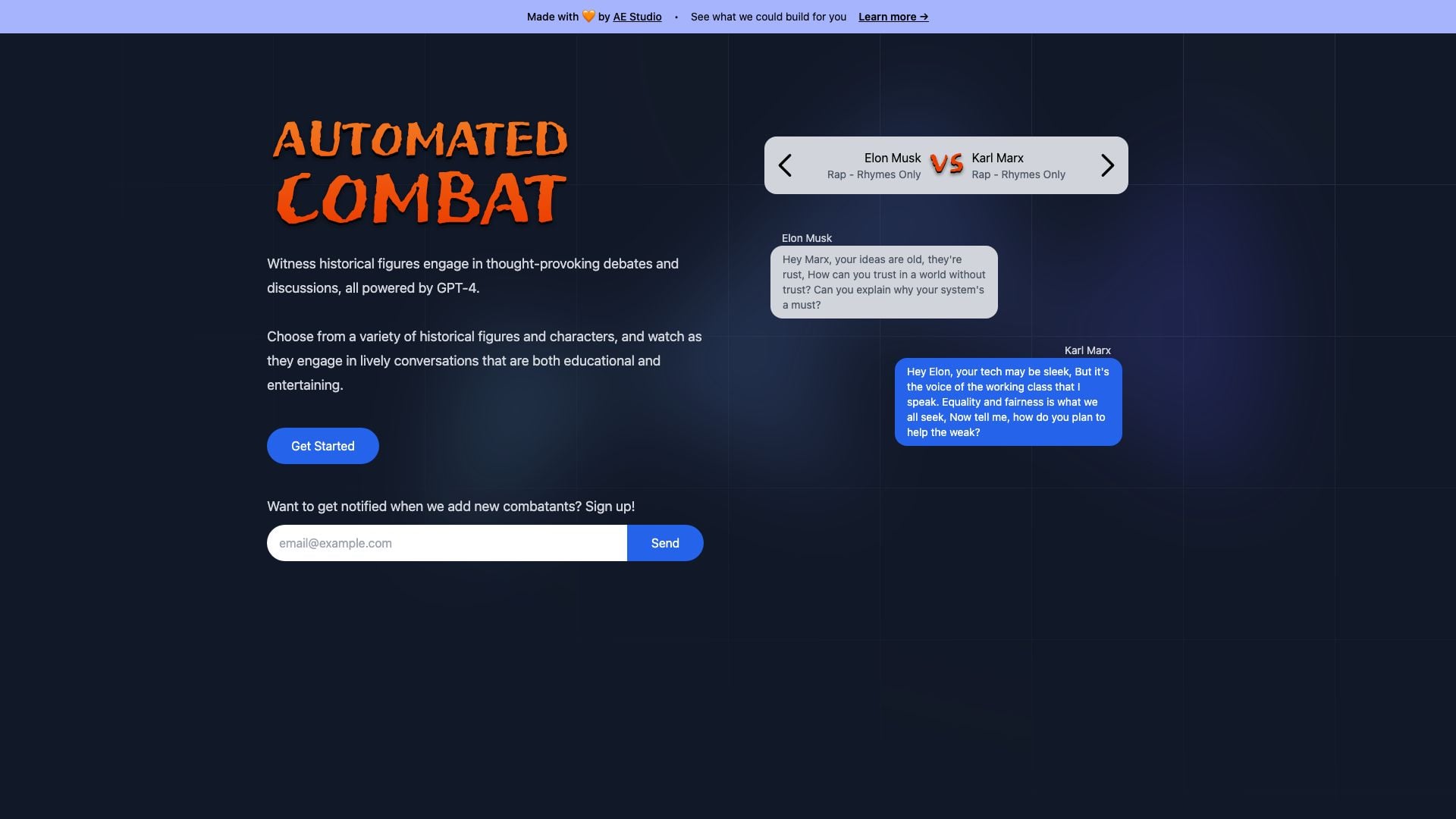Select Elon Musk name in matchup card
1456x819 pixels.
(892, 158)
